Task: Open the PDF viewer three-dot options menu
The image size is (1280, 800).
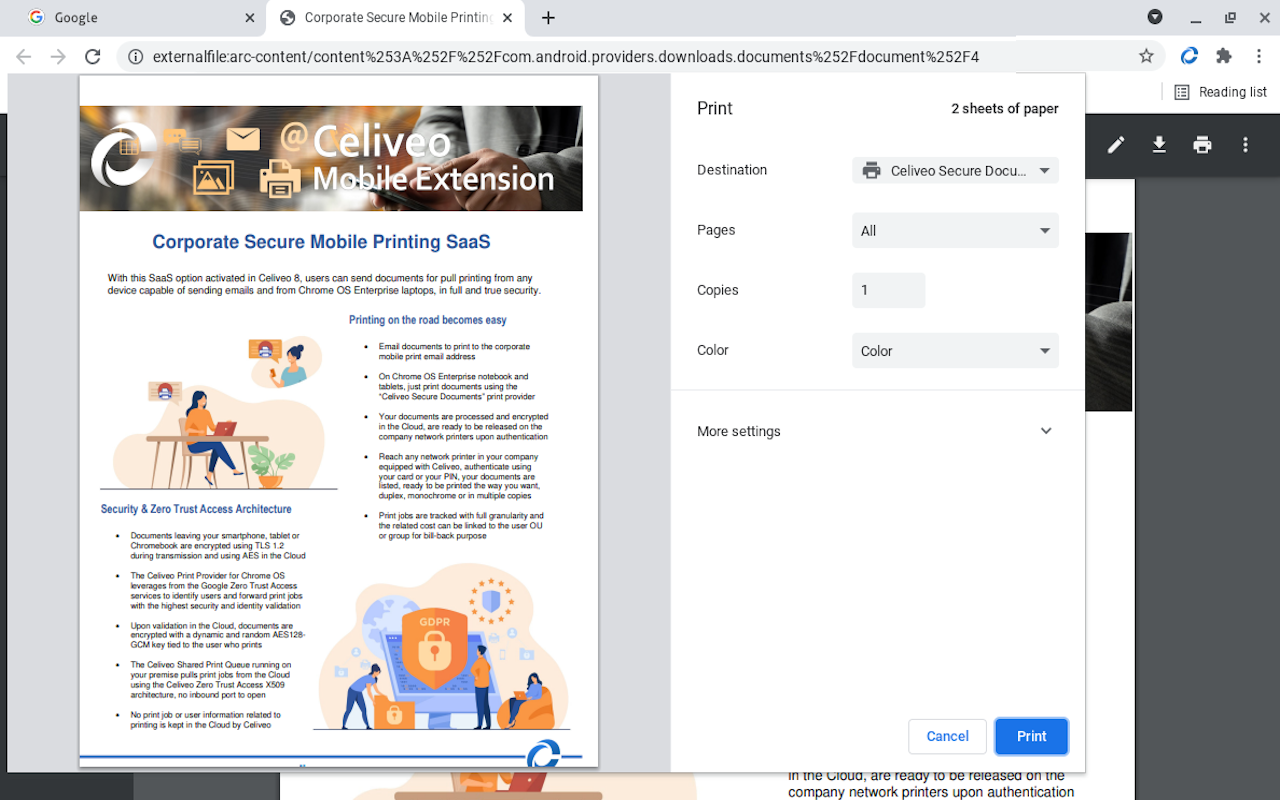Action: pos(1245,144)
